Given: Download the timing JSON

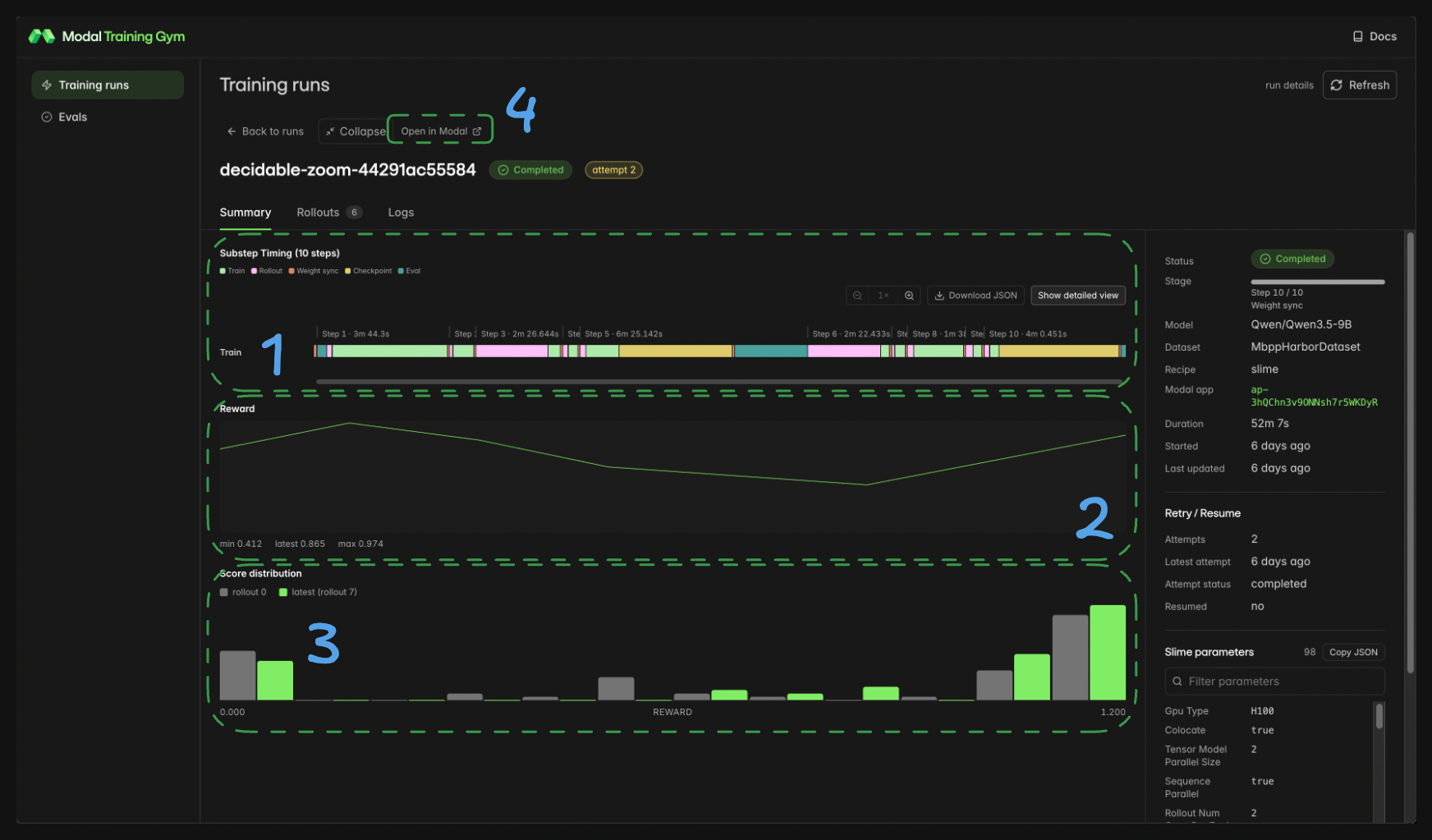Looking at the screenshot, I should [x=975, y=296].
